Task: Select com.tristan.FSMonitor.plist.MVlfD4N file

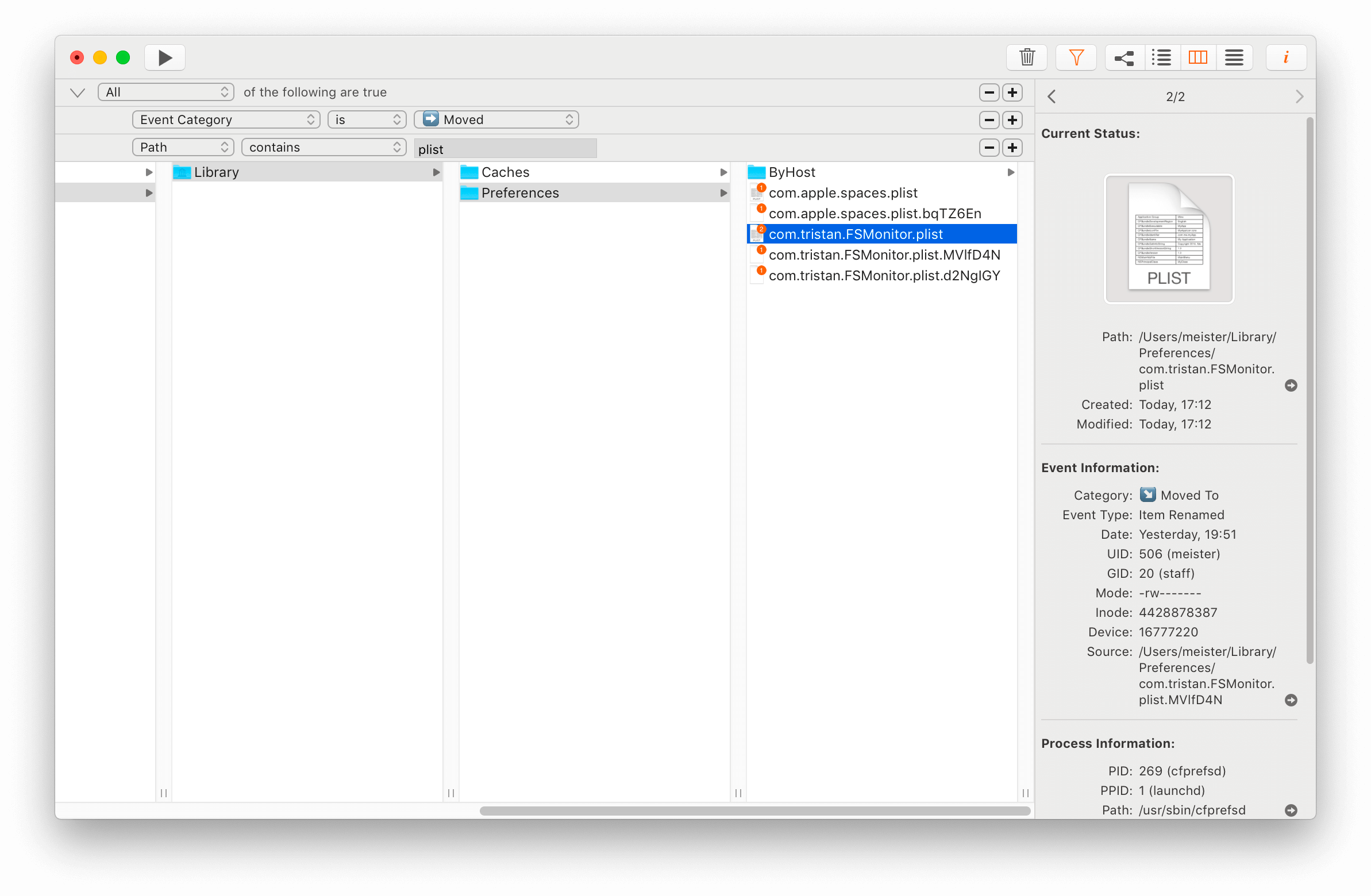Action: pos(881,255)
